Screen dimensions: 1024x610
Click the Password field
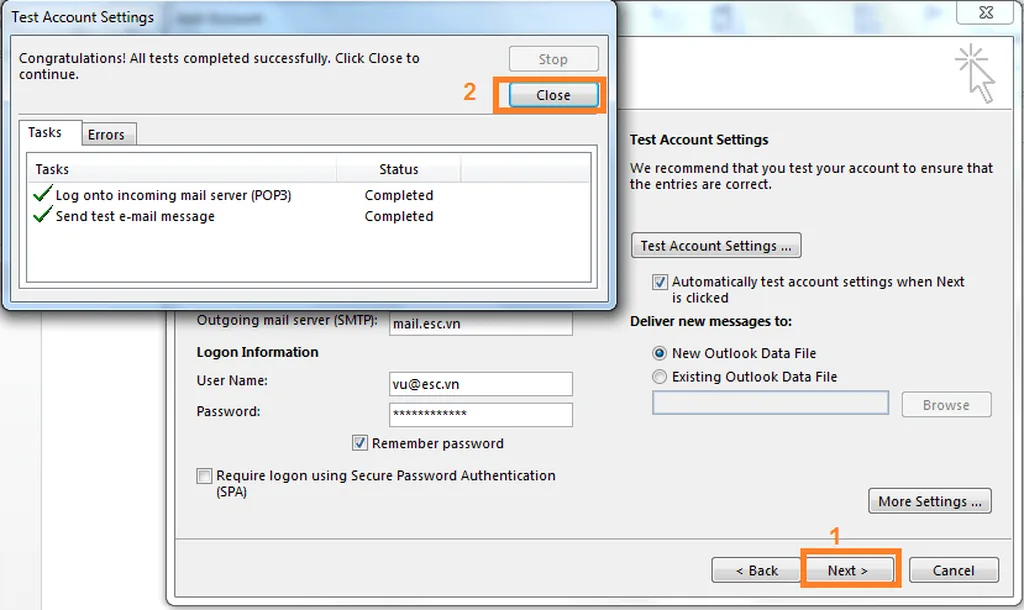point(481,414)
